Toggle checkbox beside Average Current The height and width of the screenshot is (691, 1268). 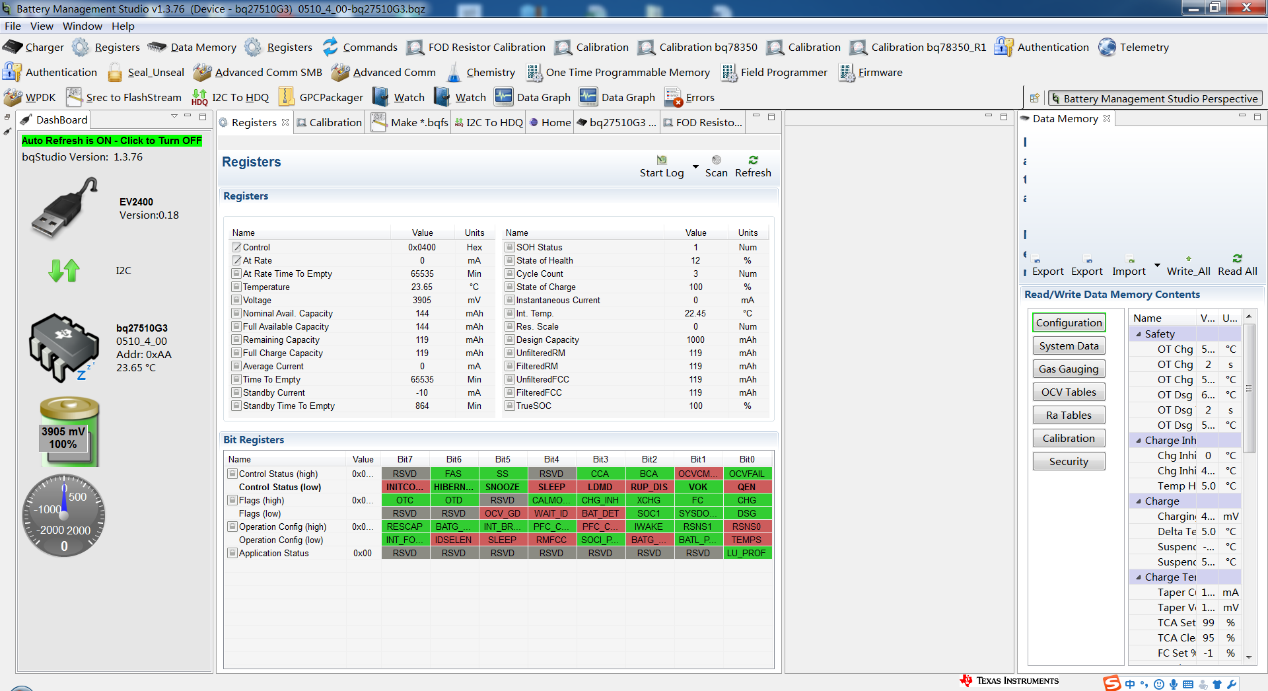pos(237,366)
